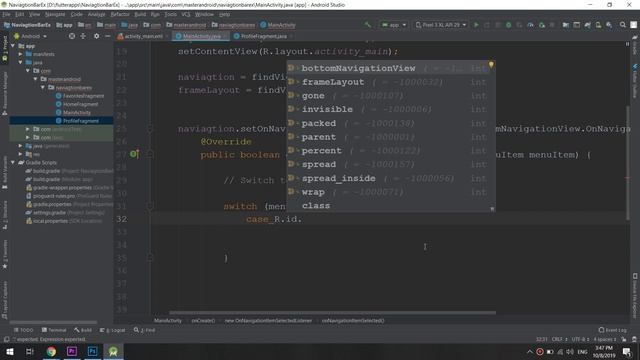Open the TODO tool window

pyautogui.click(x=23, y=330)
